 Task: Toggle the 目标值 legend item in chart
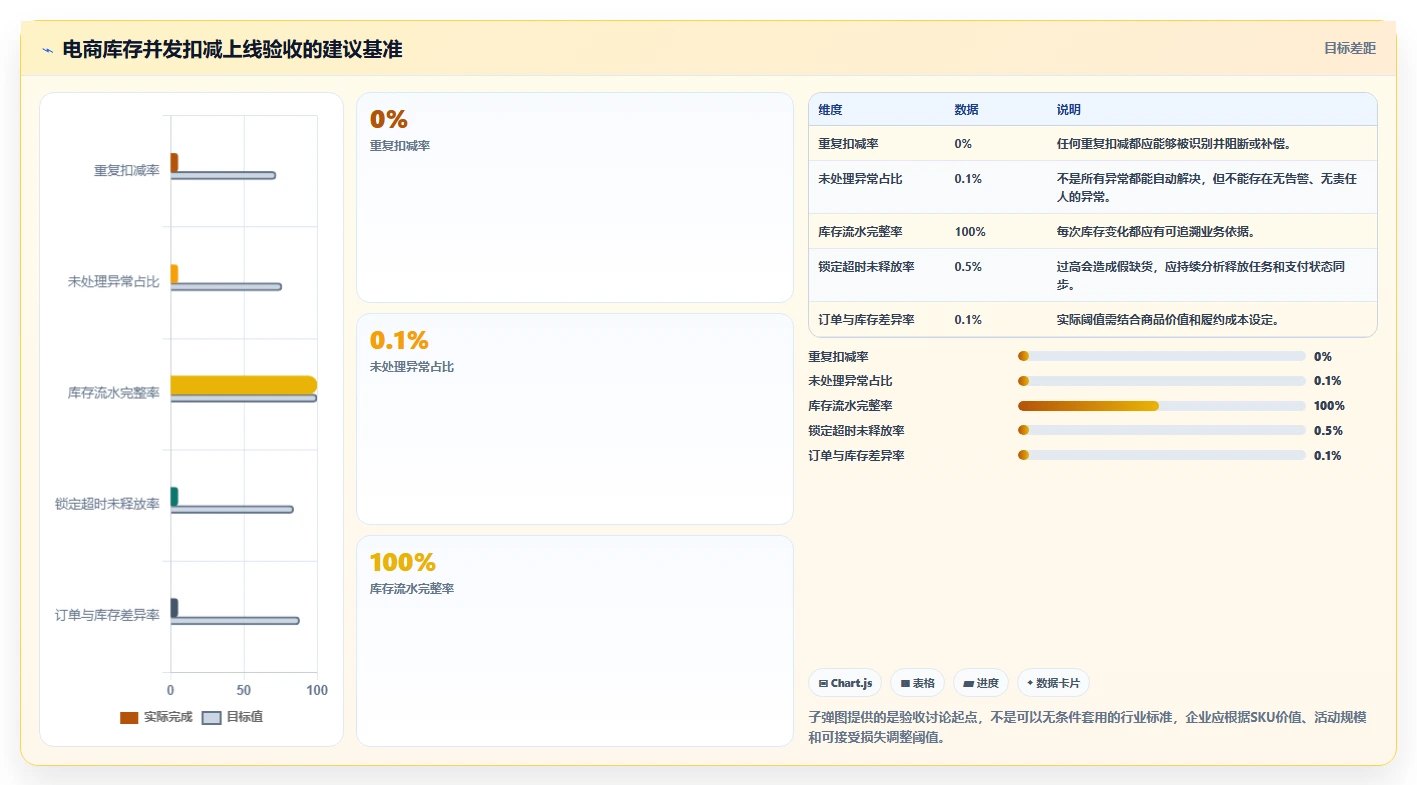click(x=233, y=717)
